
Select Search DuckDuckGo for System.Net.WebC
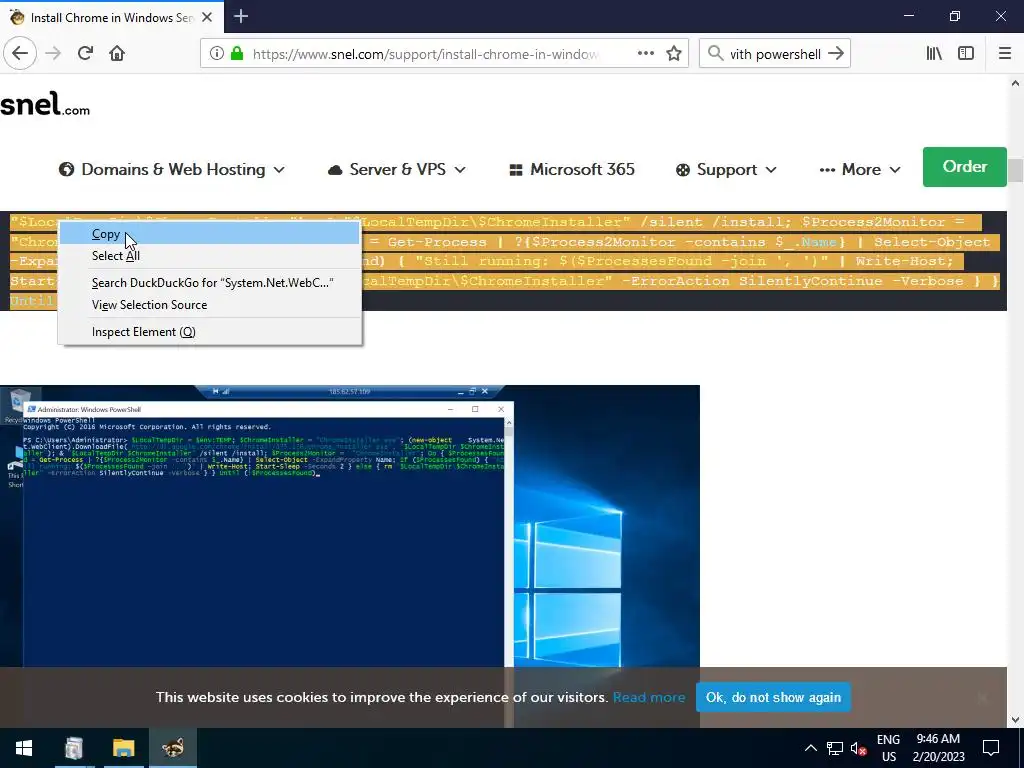210,283
